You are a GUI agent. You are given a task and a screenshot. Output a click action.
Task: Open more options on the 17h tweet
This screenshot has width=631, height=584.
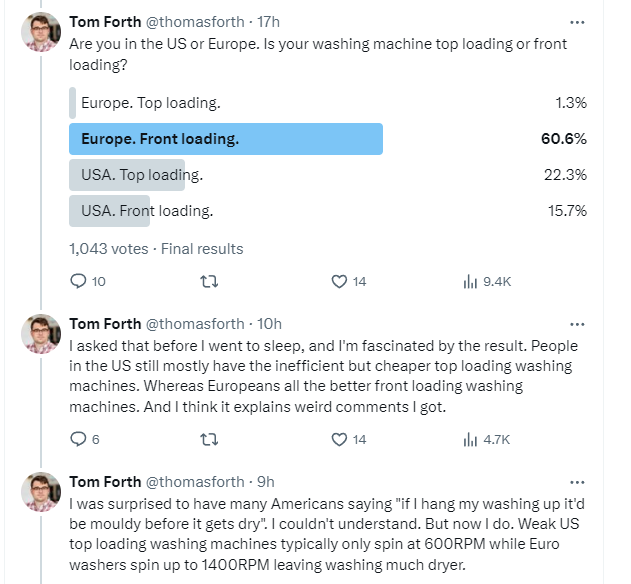[x=577, y=22]
